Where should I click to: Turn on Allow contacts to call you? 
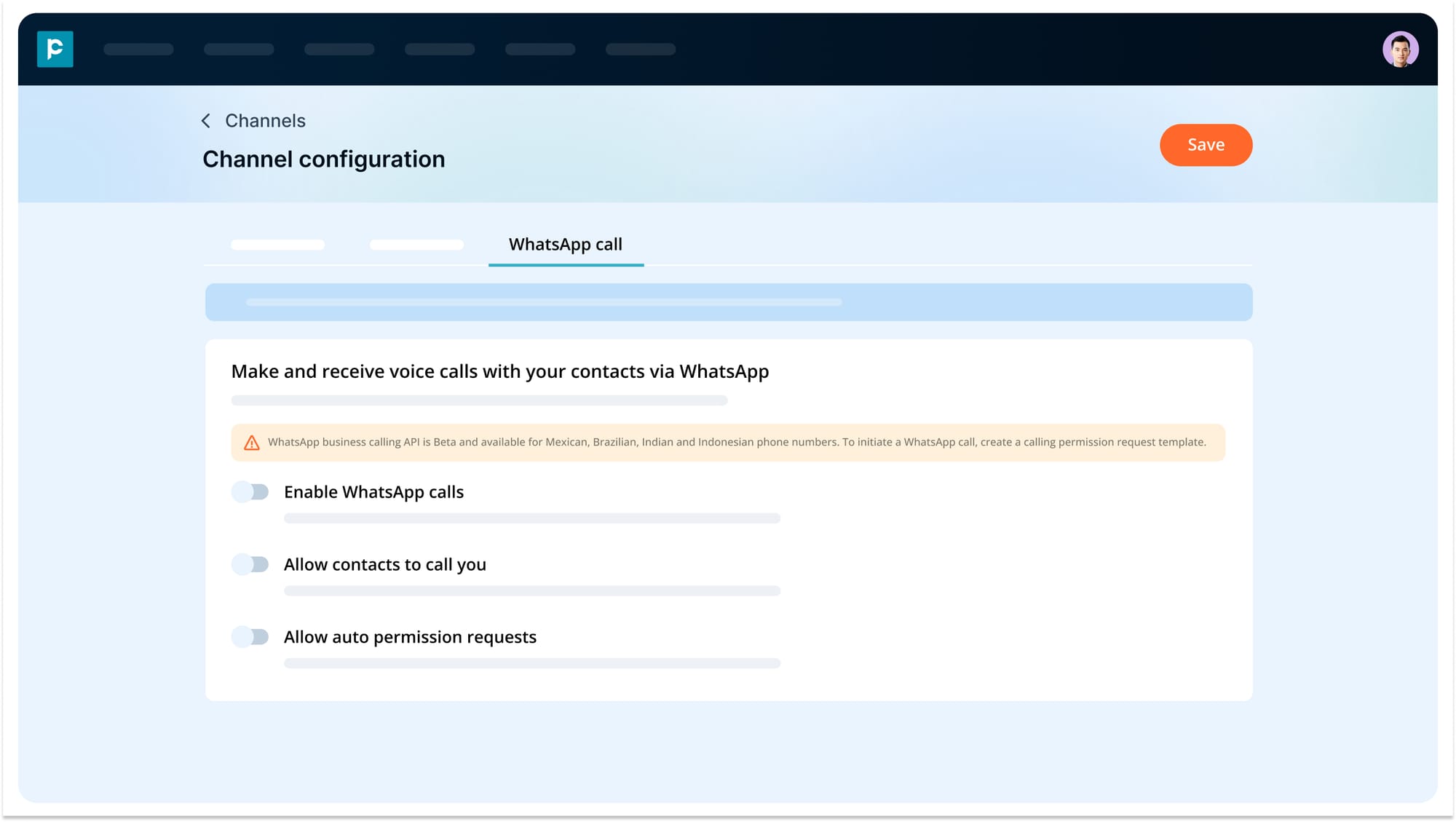tap(250, 564)
